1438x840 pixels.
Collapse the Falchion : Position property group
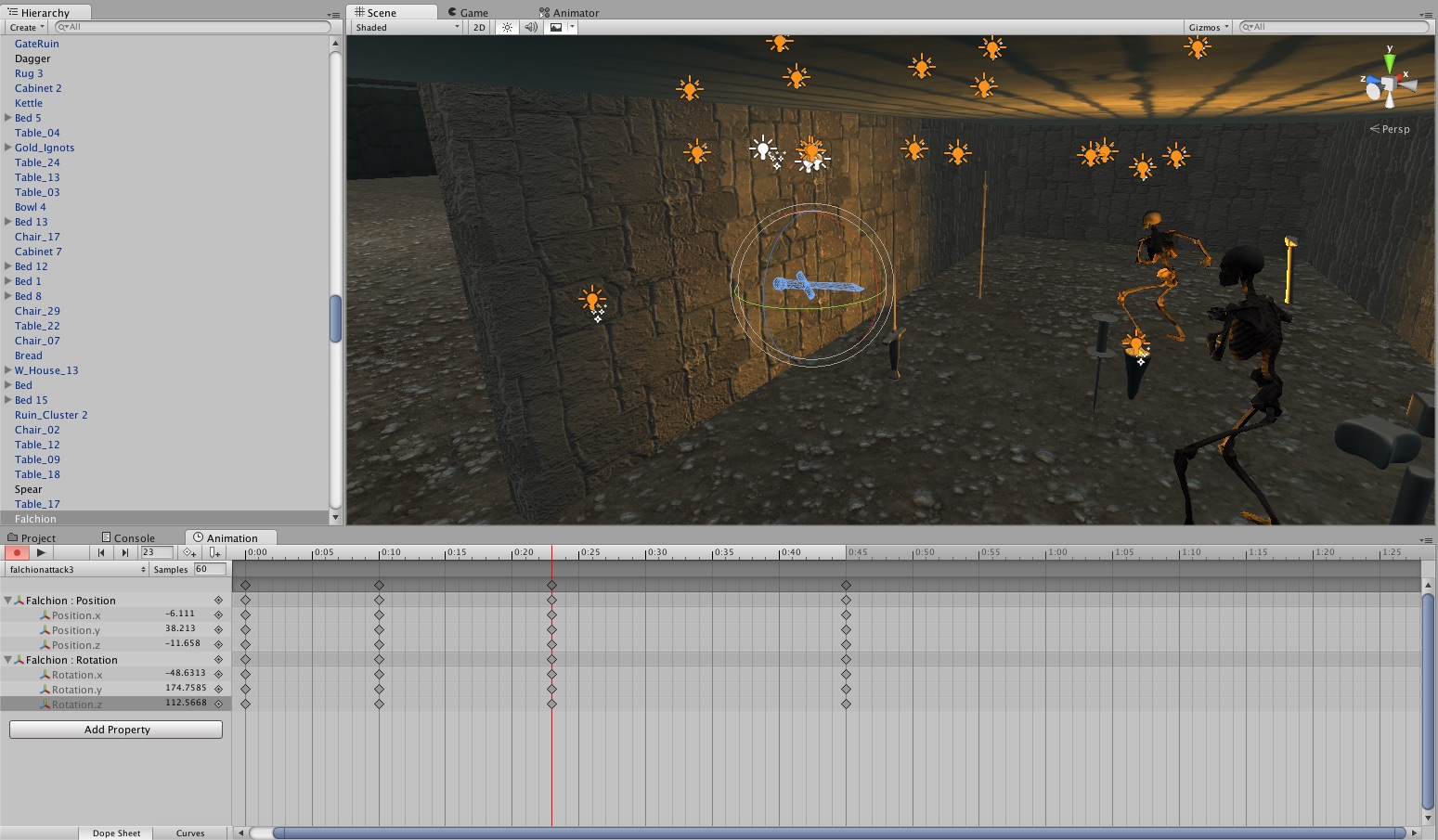(x=8, y=601)
